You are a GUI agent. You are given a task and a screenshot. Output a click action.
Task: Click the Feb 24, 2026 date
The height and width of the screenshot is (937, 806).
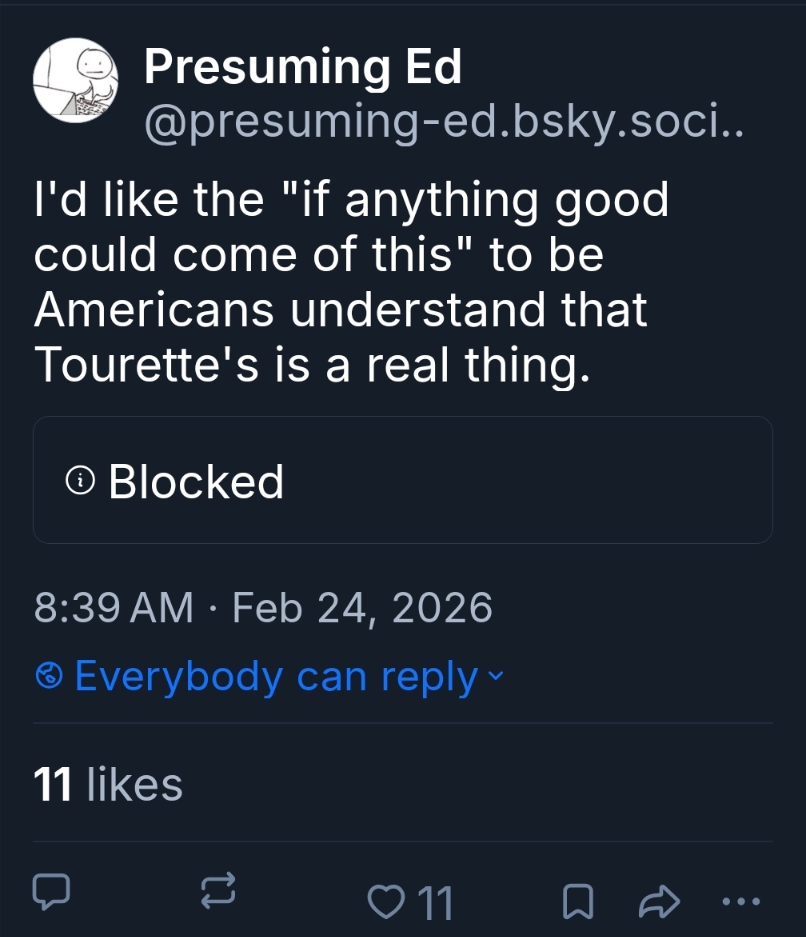[x=362, y=608]
